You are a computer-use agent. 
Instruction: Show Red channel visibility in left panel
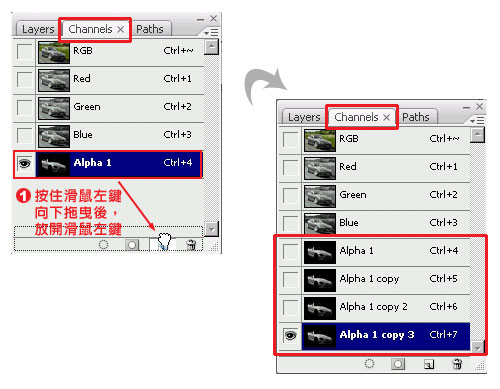[x=25, y=80]
